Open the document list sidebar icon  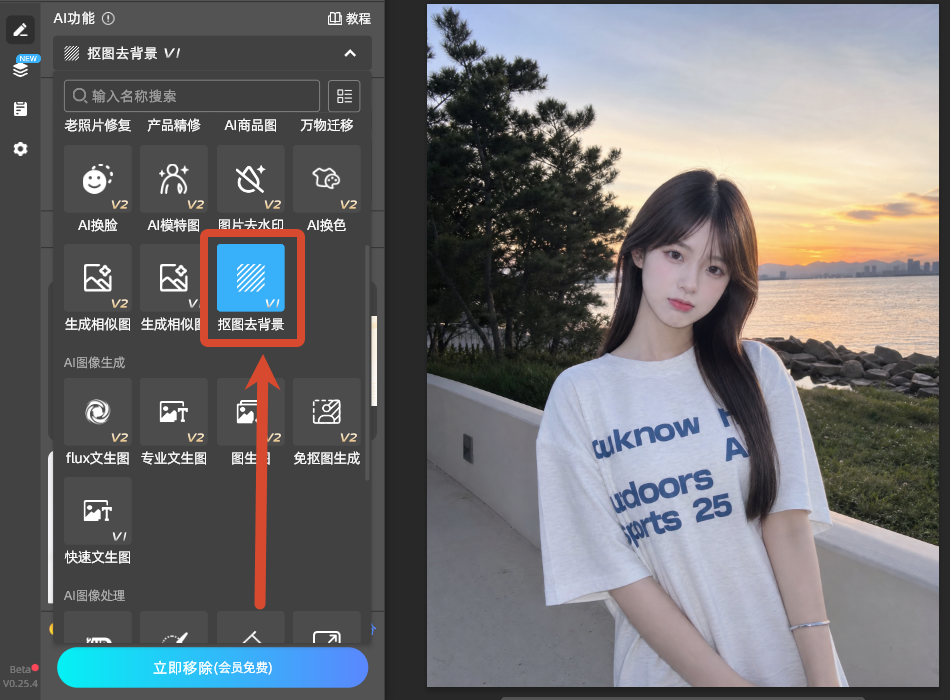tap(20, 109)
